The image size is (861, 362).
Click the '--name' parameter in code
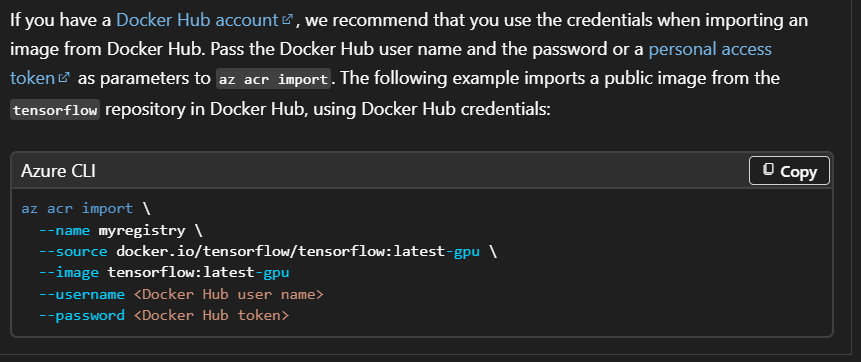pos(64,230)
